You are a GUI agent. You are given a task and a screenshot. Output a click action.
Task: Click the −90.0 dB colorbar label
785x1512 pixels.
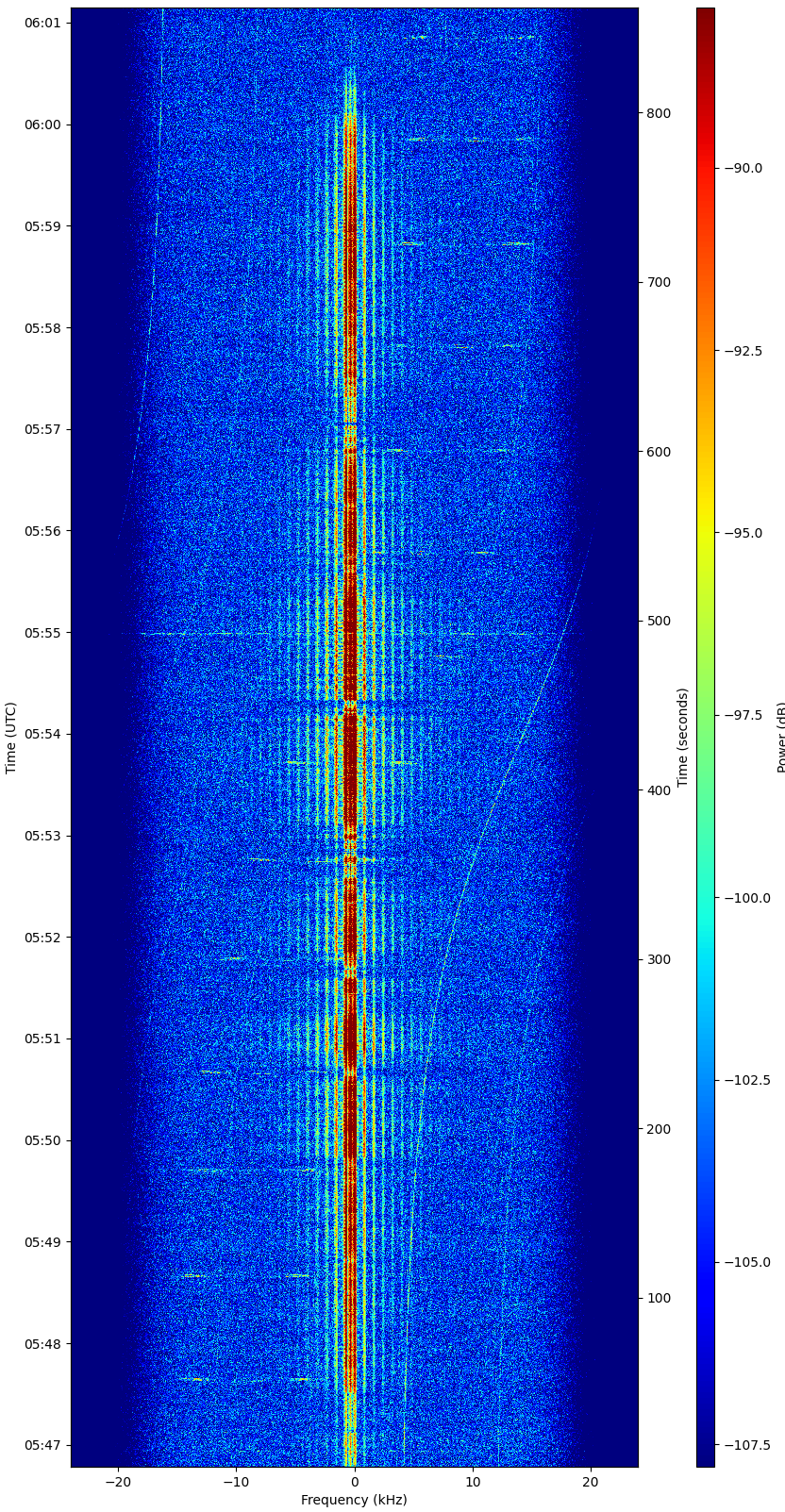point(746,168)
